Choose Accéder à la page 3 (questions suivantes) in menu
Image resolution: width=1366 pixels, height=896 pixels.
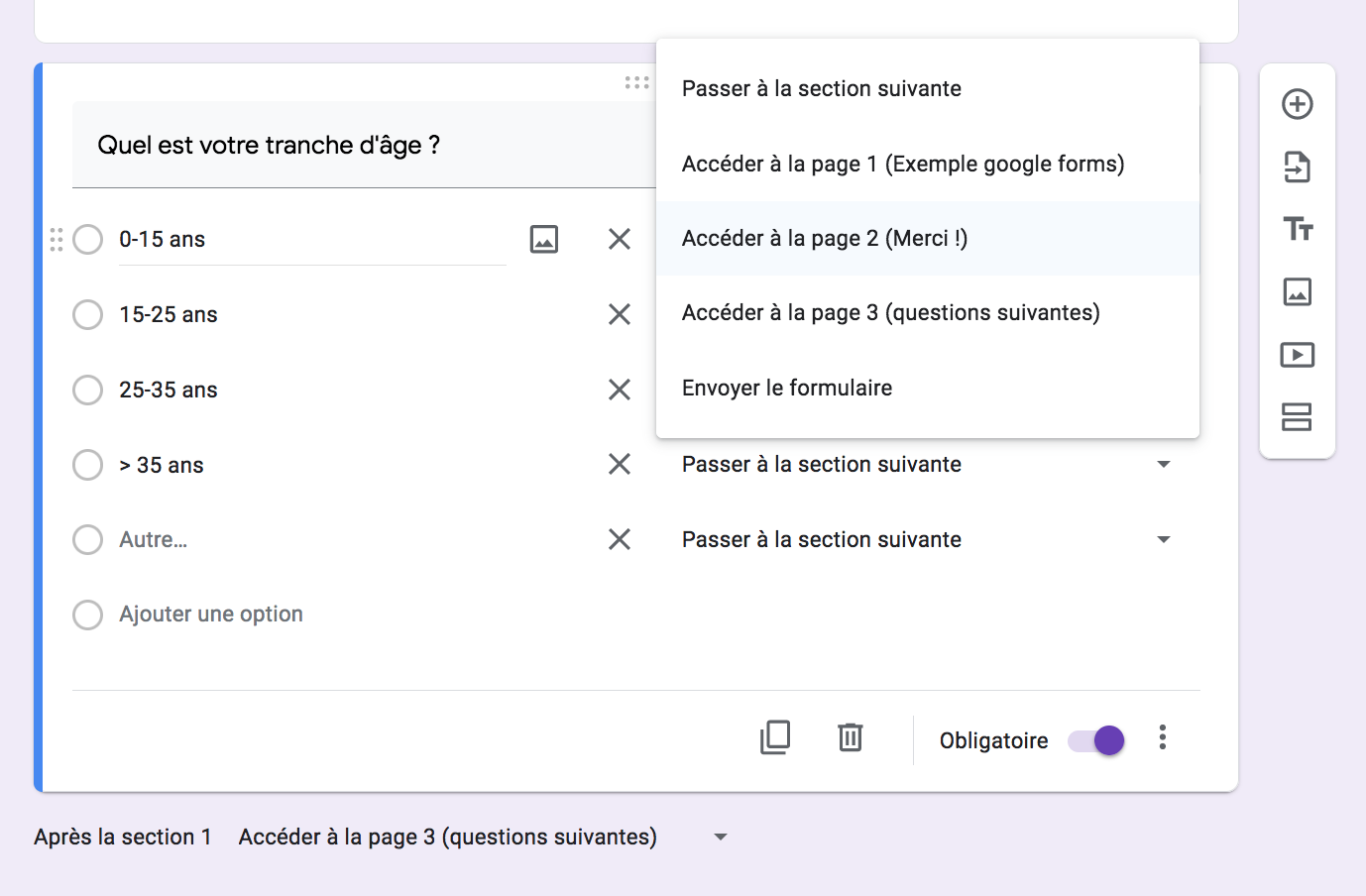point(928,312)
